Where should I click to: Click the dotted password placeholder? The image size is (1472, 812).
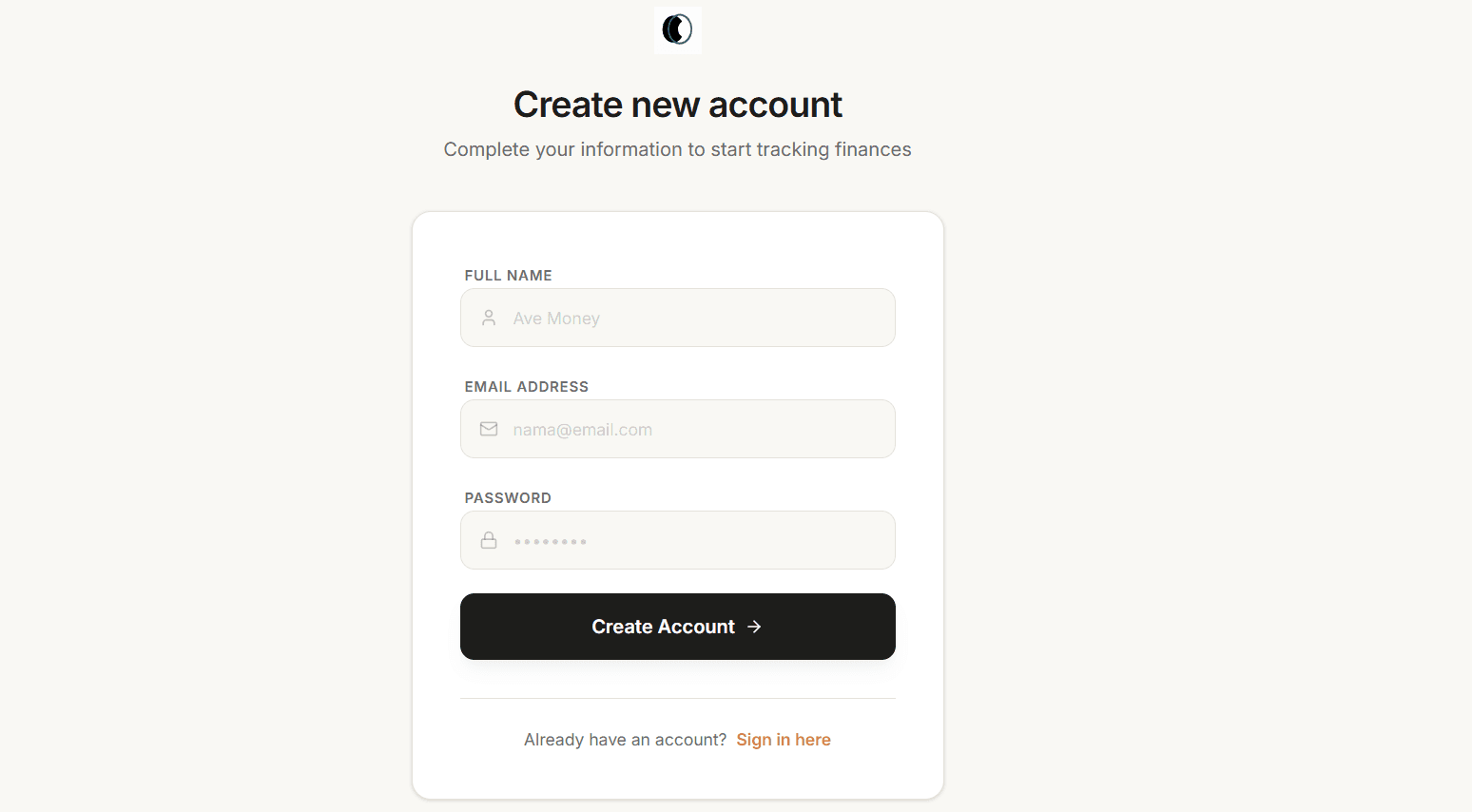coord(550,541)
